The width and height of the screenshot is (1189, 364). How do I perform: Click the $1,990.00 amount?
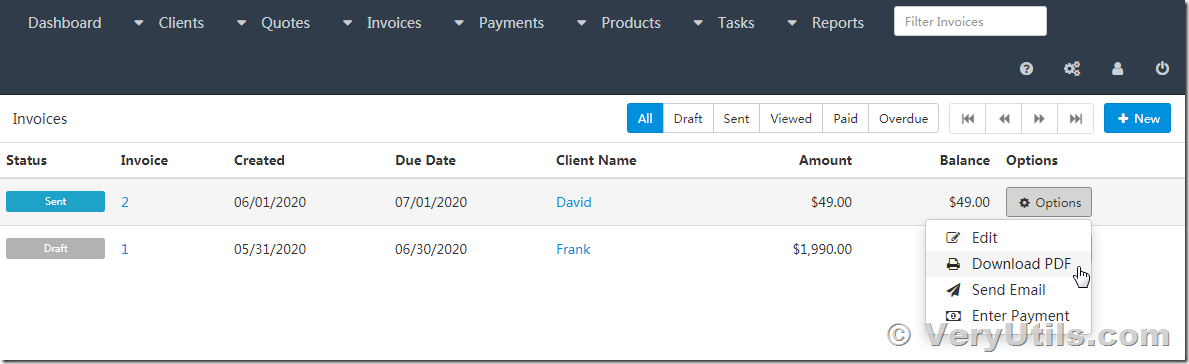[x=822, y=249]
